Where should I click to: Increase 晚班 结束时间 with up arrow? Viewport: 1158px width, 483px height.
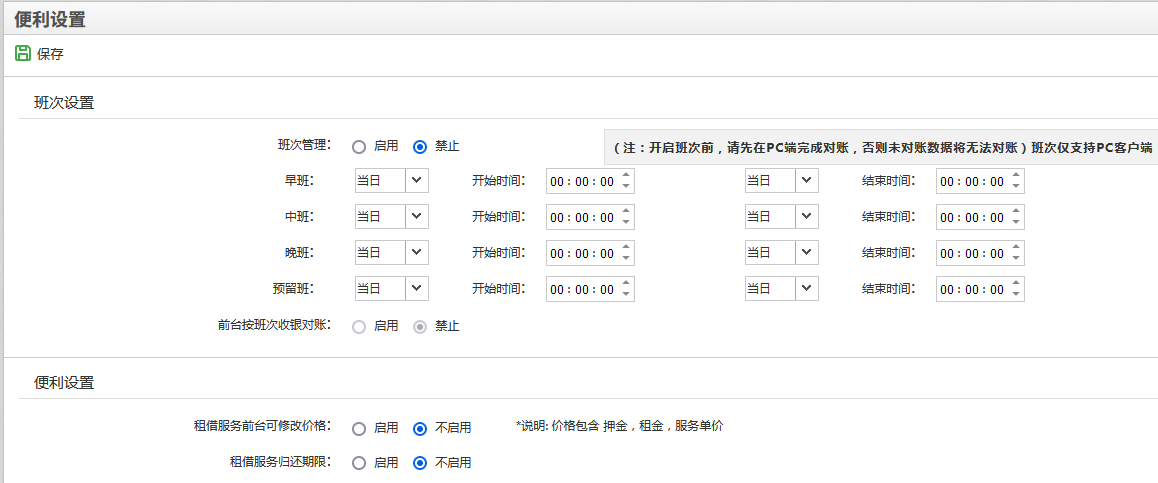pyautogui.click(x=1015, y=247)
